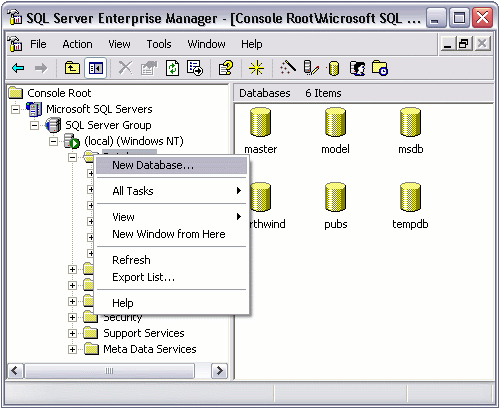Screen dimensions: 499x408
Task: Select the pubs database icon
Action: [335, 197]
